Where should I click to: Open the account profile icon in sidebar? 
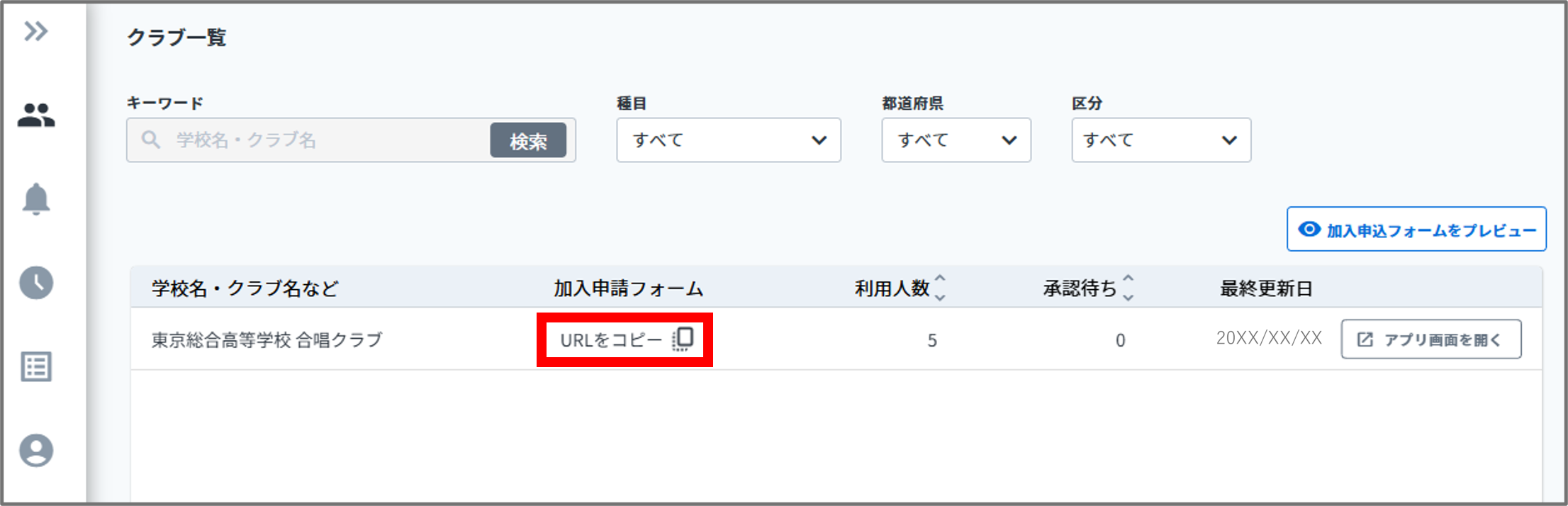pyautogui.click(x=35, y=450)
